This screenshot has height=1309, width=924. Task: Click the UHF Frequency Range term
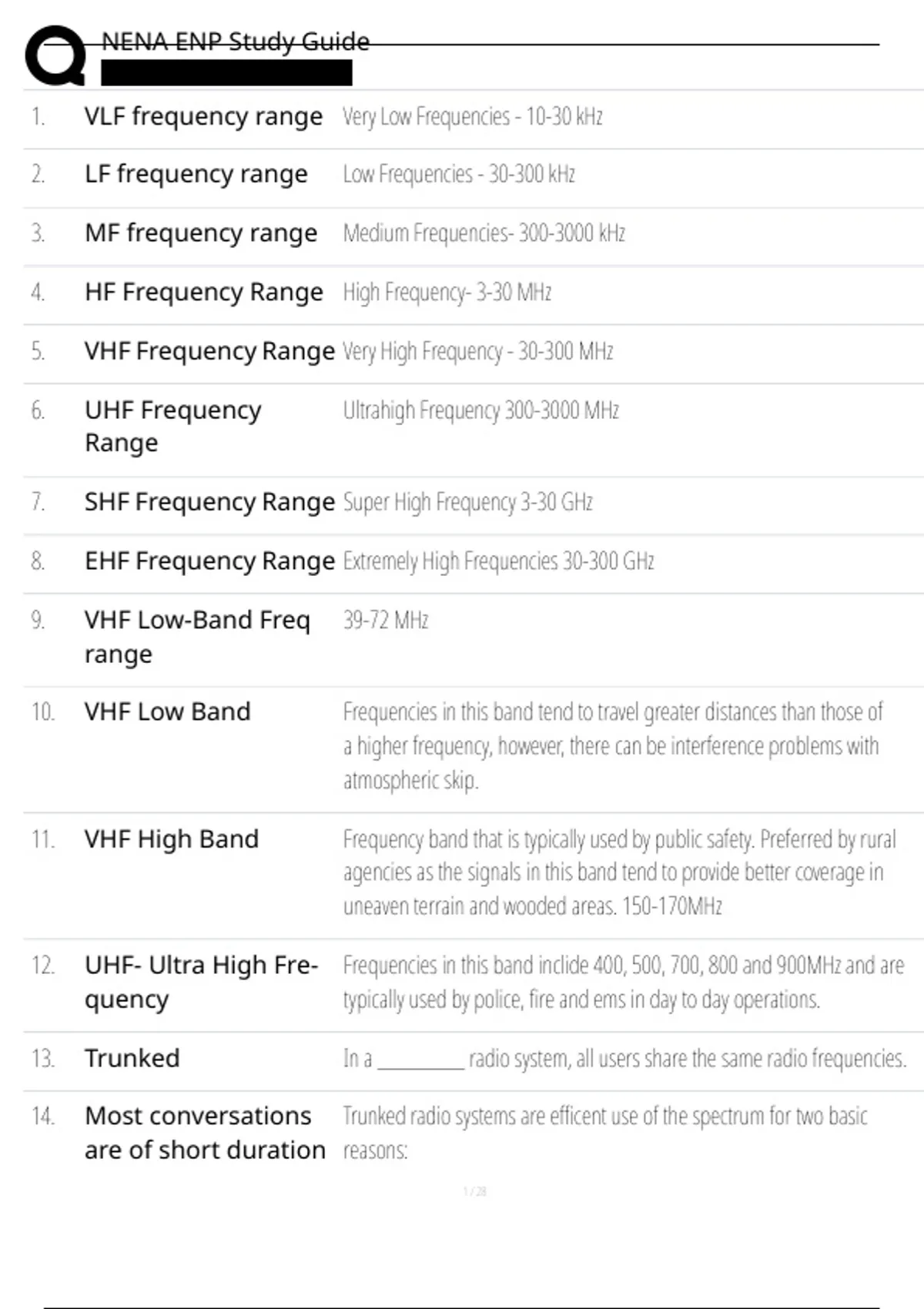point(173,427)
